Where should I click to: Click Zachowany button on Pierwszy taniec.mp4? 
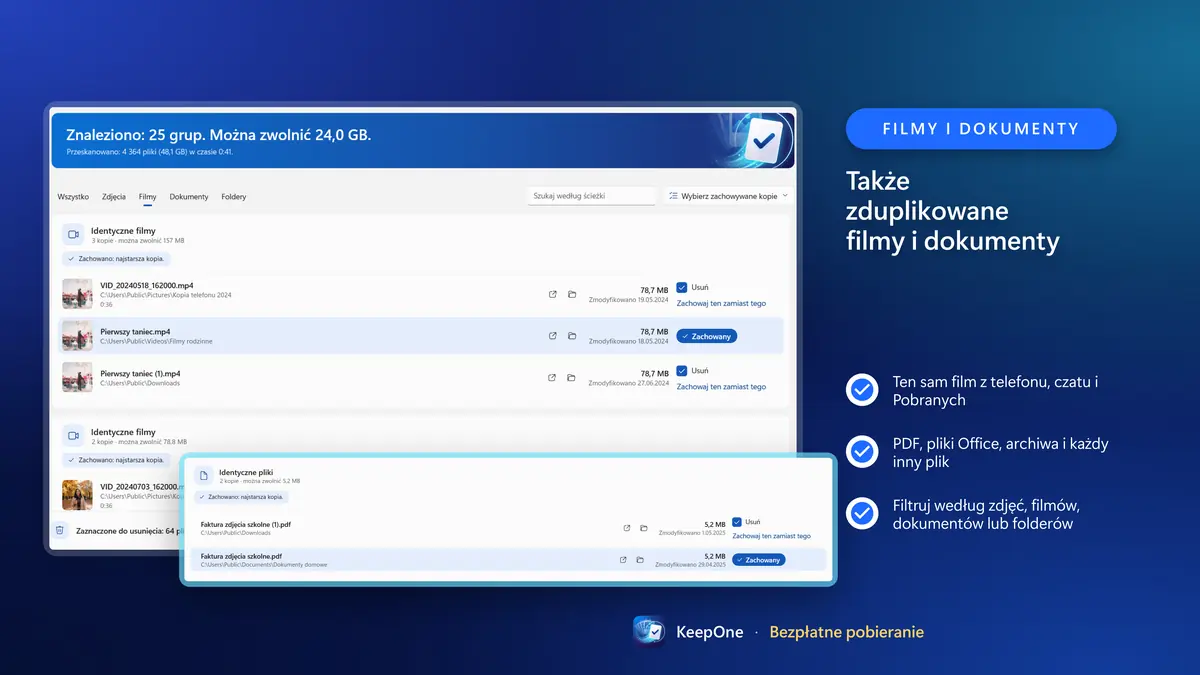pyautogui.click(x=707, y=336)
